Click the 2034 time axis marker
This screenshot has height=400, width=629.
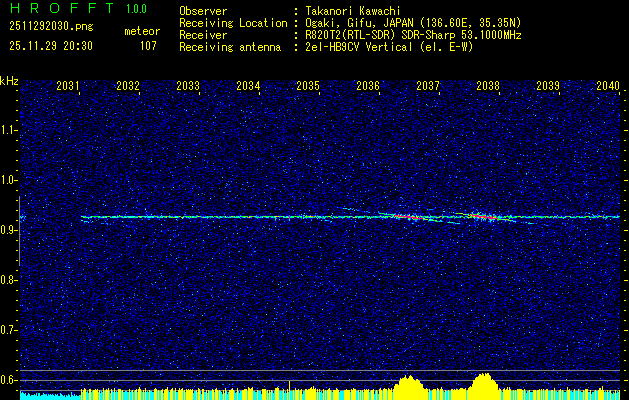pyautogui.click(x=248, y=86)
